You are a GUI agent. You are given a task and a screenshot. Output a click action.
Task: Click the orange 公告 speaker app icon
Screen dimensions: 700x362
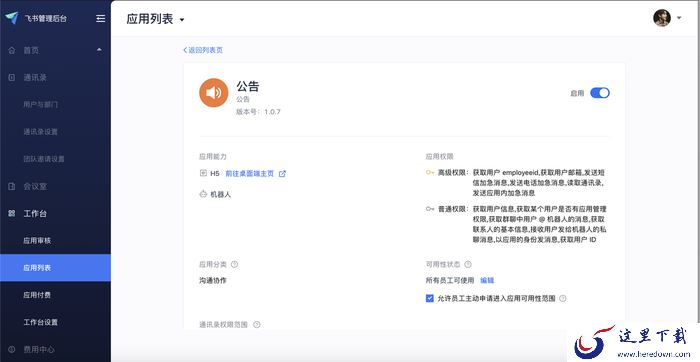[213, 93]
